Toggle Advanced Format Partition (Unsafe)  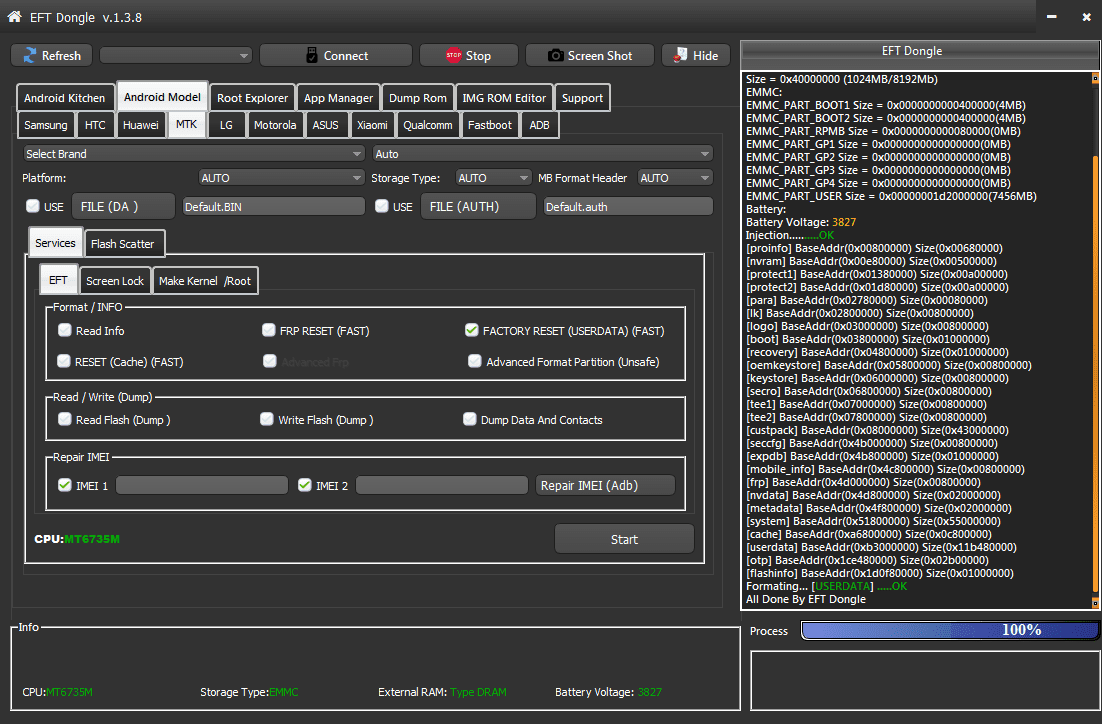[474, 361]
